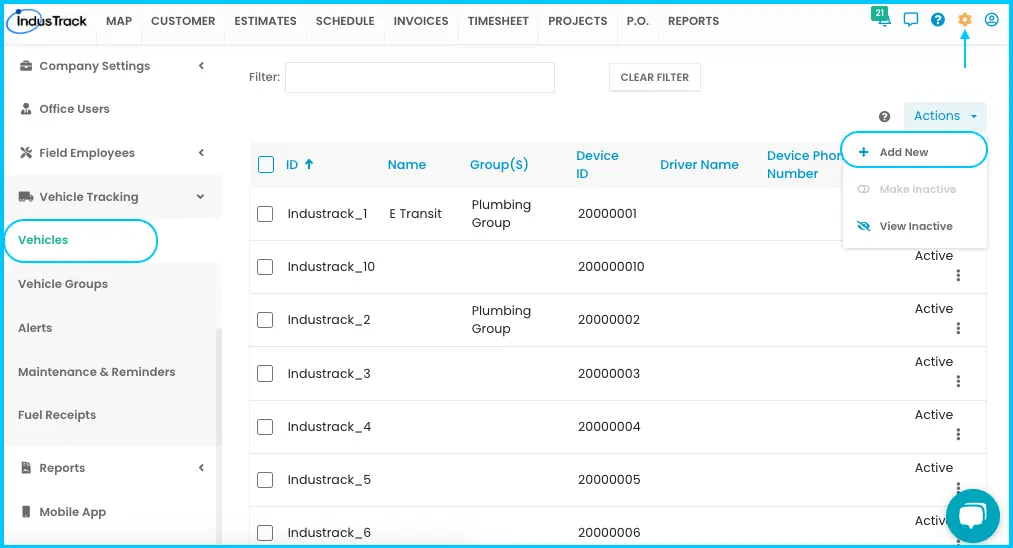Click the ID sort ascending arrow
This screenshot has width=1013, height=548.
click(309, 164)
